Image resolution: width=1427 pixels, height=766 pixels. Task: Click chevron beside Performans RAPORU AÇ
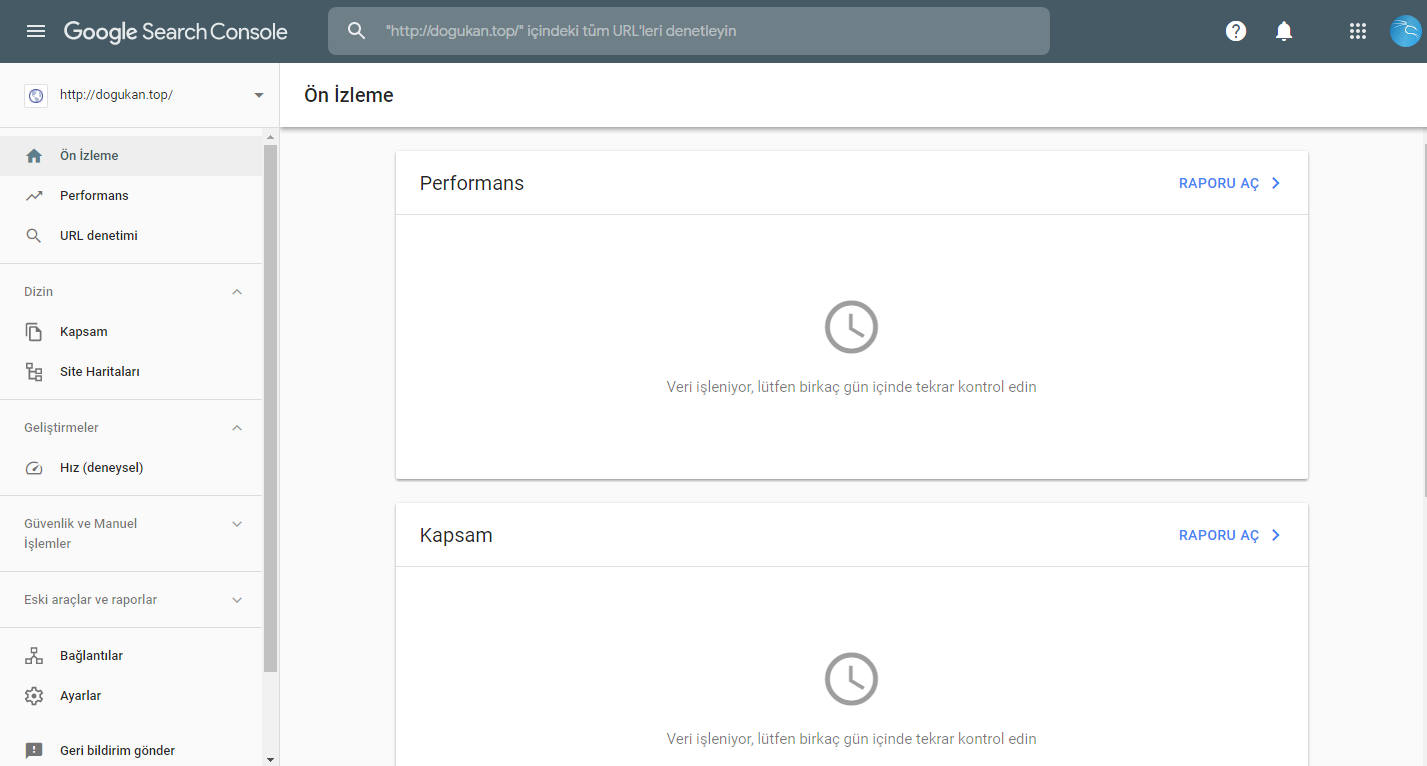click(x=1276, y=183)
